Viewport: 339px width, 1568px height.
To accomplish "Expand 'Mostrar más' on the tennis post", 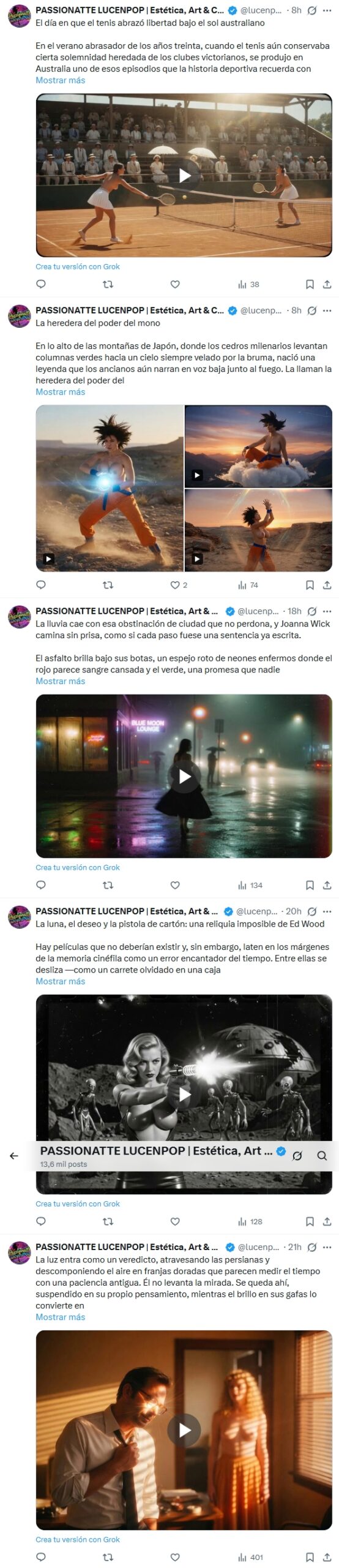I will coord(60,80).
